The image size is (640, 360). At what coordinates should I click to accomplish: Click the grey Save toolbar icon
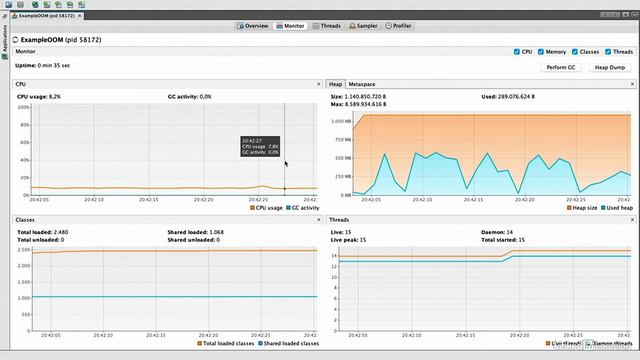pos(20,4)
